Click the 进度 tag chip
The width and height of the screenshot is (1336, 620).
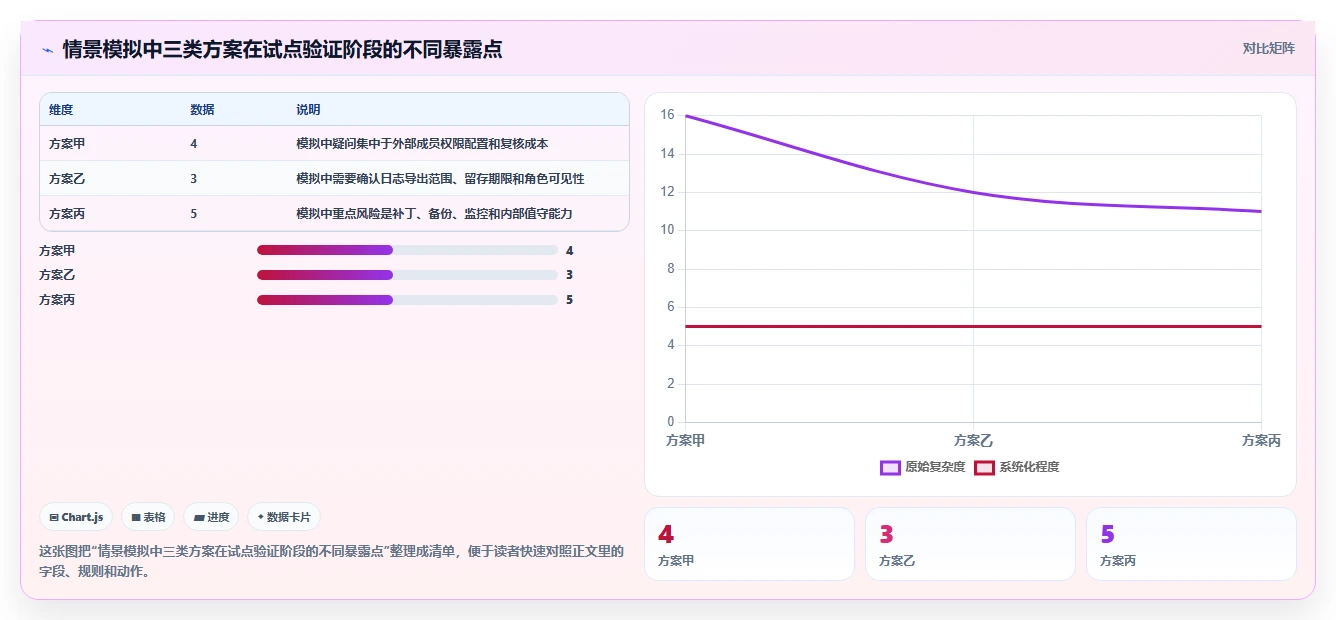[211, 517]
